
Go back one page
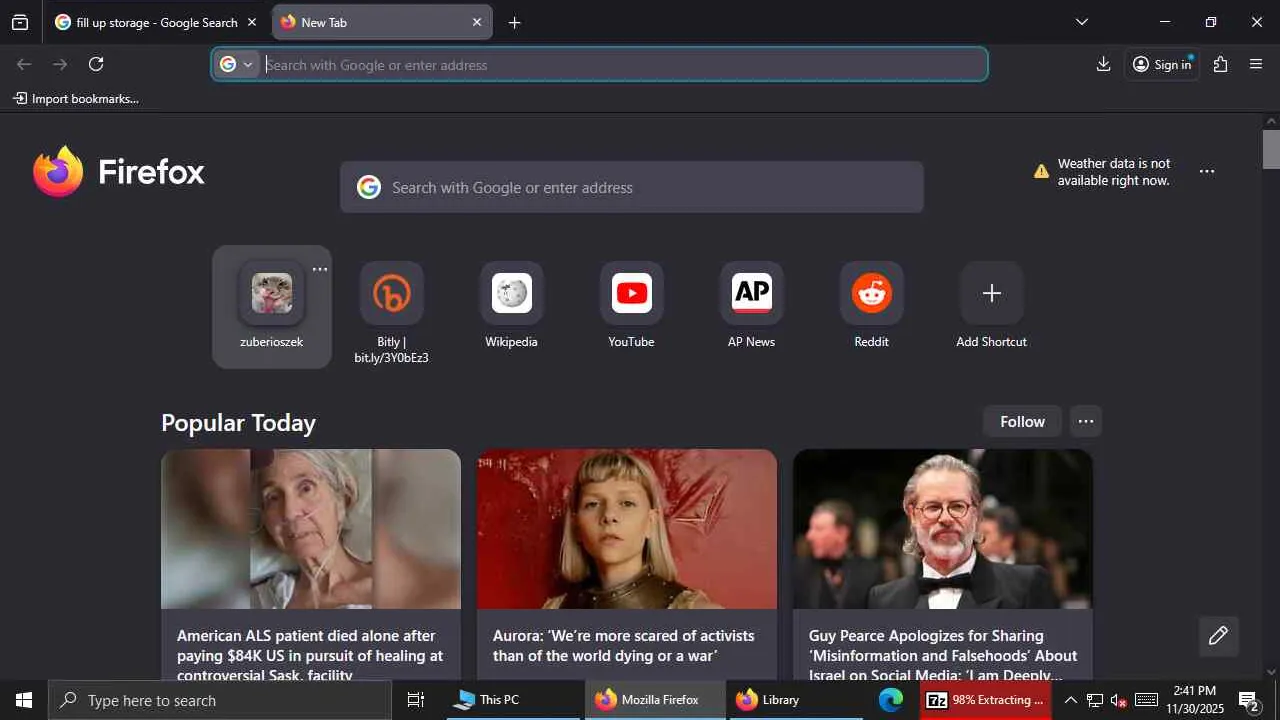click(24, 64)
